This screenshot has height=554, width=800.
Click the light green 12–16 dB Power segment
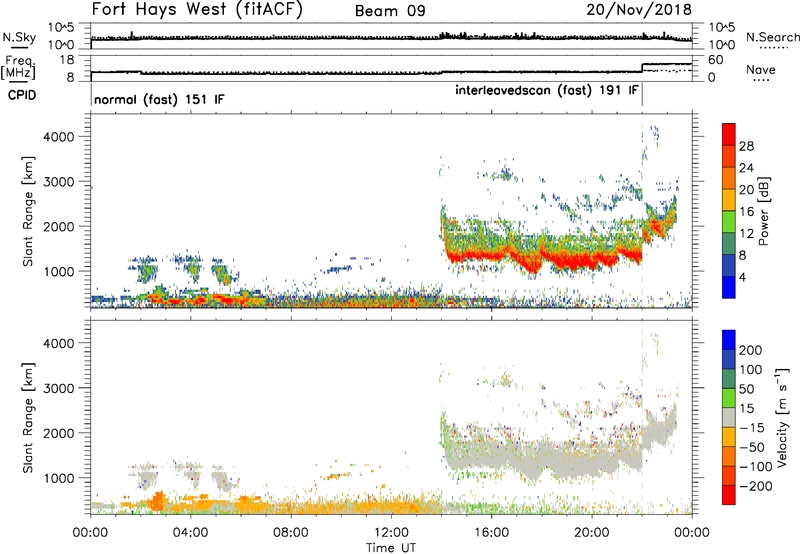point(729,221)
